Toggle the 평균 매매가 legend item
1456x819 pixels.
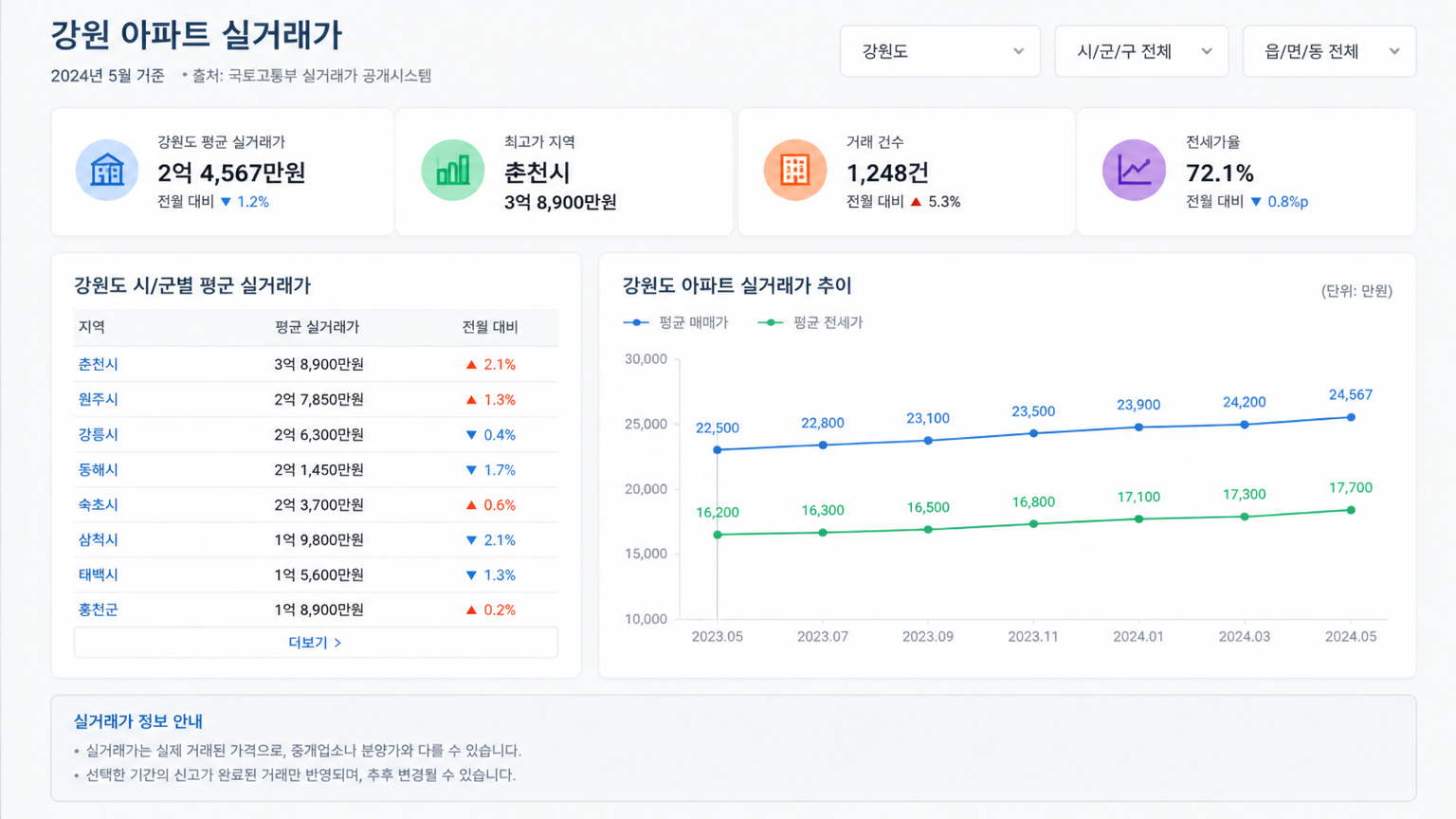(x=675, y=322)
